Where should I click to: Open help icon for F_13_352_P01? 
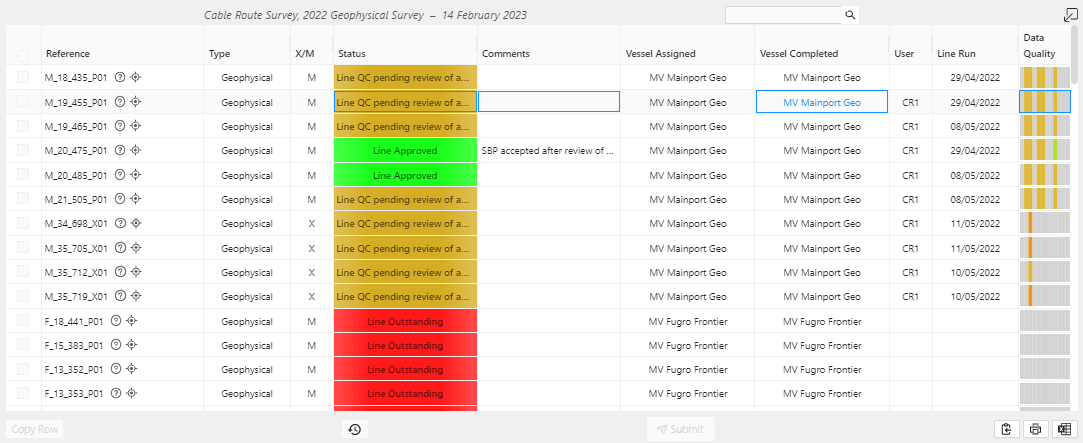(x=116, y=369)
